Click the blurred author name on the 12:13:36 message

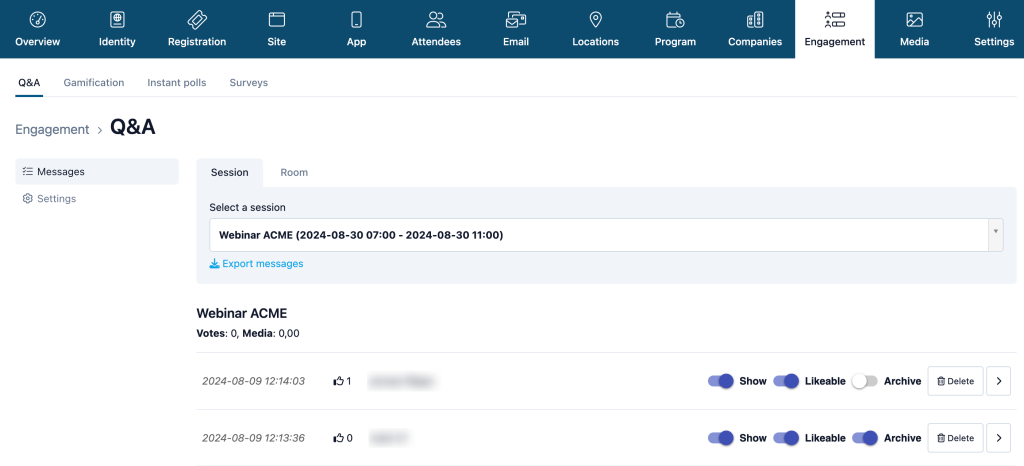[x=389, y=438]
